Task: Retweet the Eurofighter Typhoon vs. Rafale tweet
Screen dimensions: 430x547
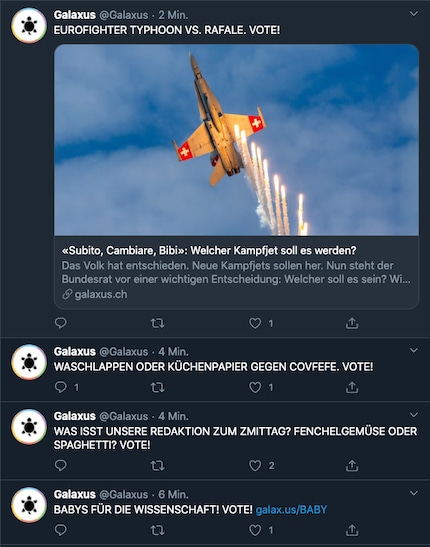Action: click(x=157, y=323)
